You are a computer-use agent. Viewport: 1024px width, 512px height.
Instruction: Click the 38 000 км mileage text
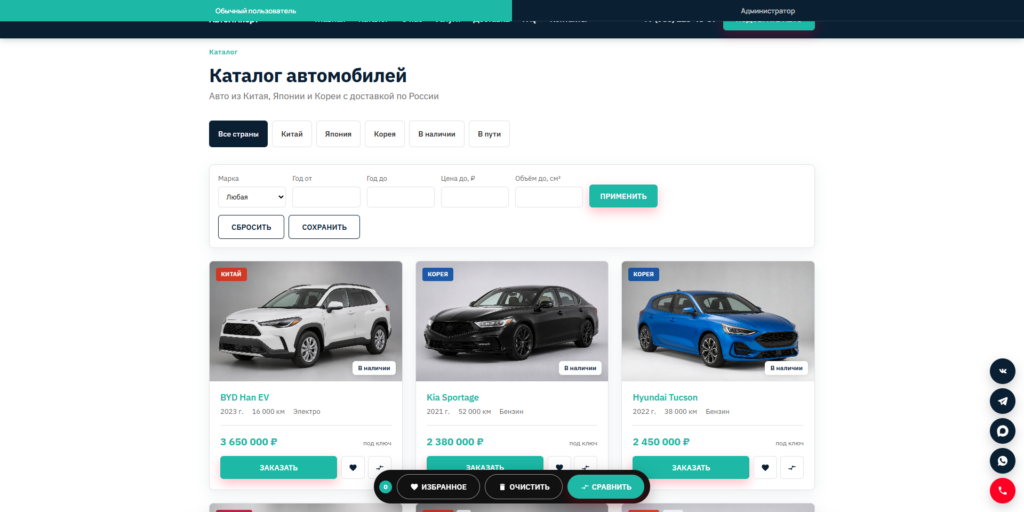680,412
